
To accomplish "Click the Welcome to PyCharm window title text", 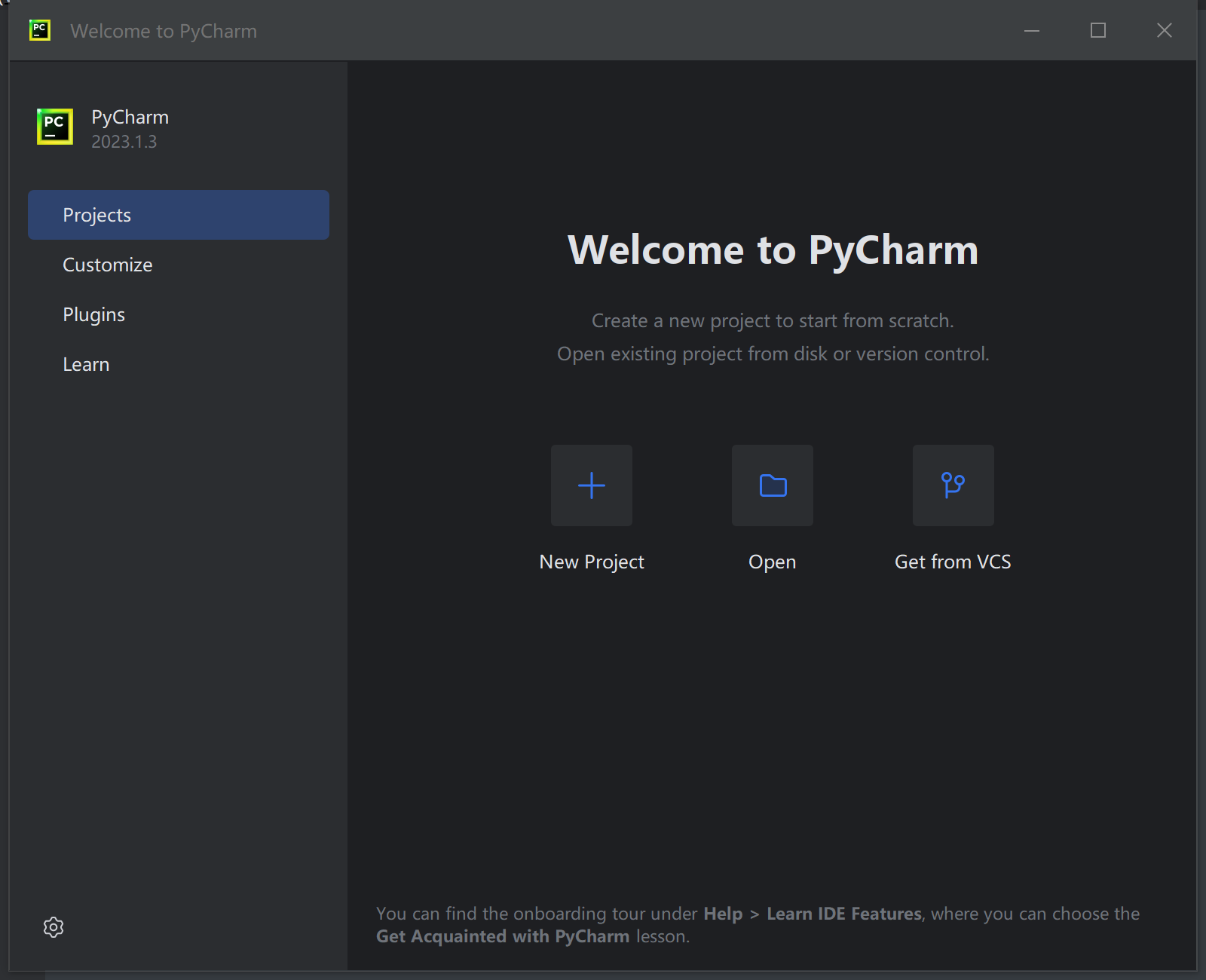I will click(164, 31).
